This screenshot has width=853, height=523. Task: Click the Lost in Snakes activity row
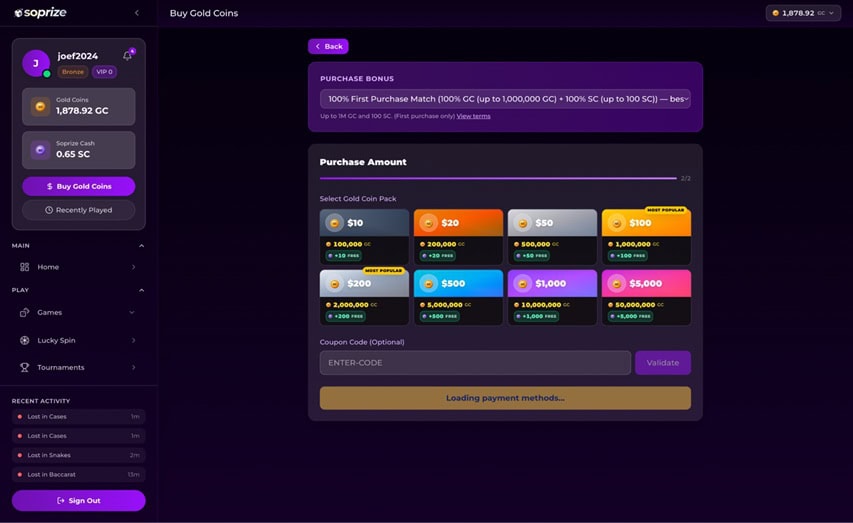(78, 455)
